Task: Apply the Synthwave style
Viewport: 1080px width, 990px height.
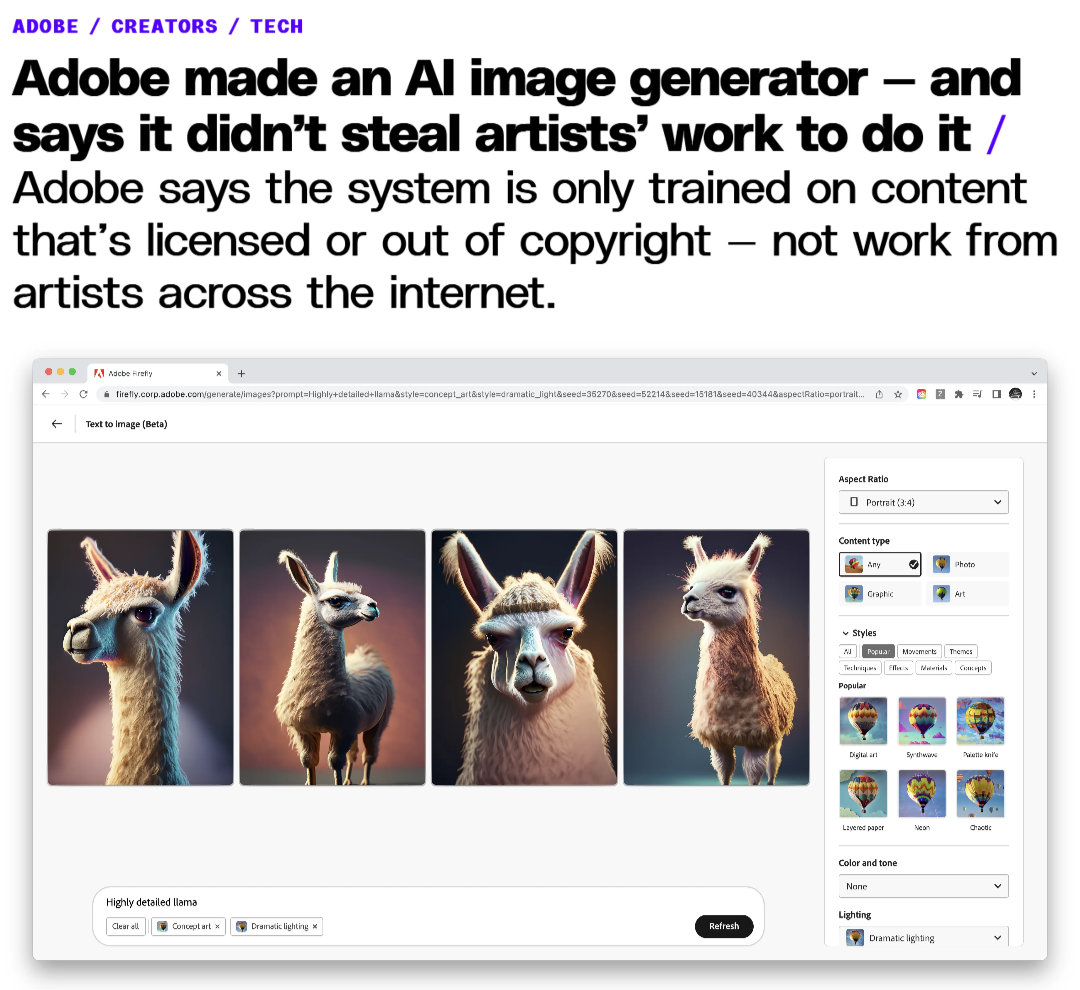Action: pyautogui.click(x=922, y=721)
